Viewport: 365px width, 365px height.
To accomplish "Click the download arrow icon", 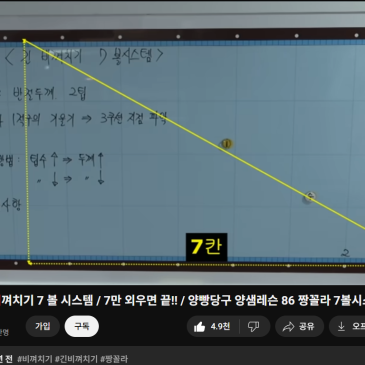I will [x=341, y=327].
